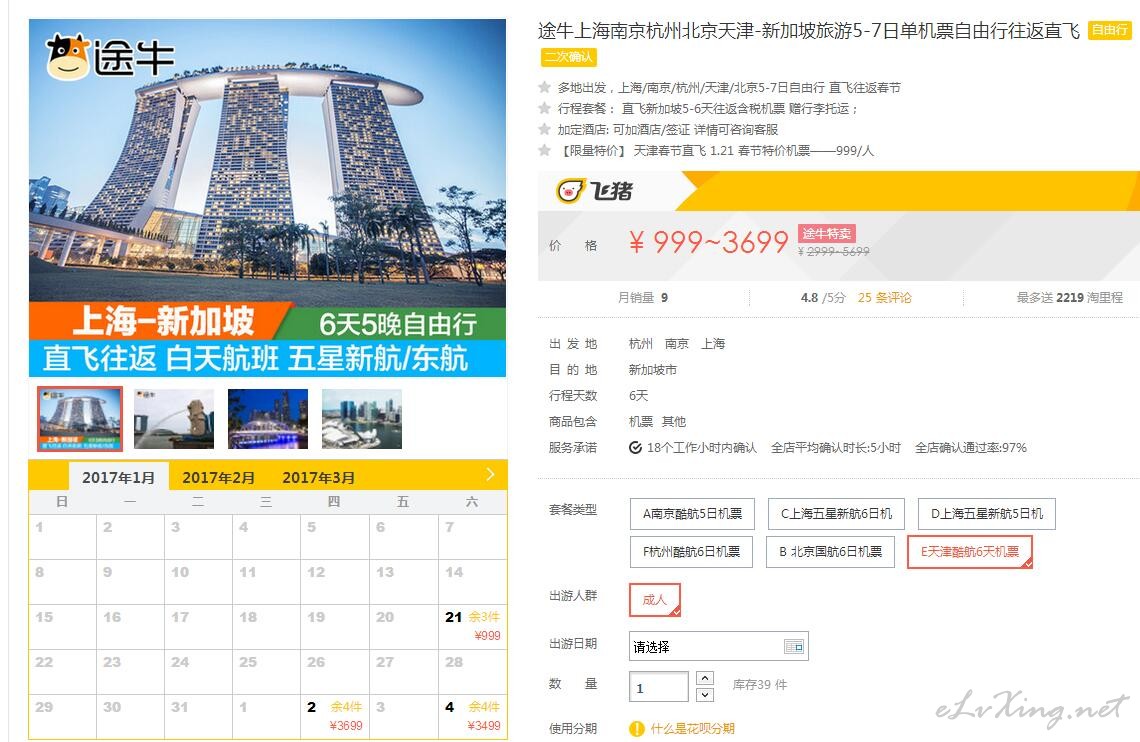Switch calendar to 2017年2月 tab

tap(218, 477)
